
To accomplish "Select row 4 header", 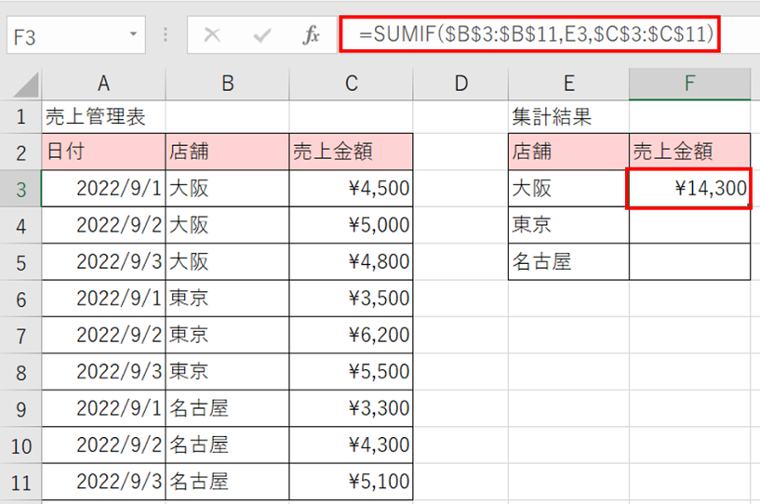I will pos(21,225).
